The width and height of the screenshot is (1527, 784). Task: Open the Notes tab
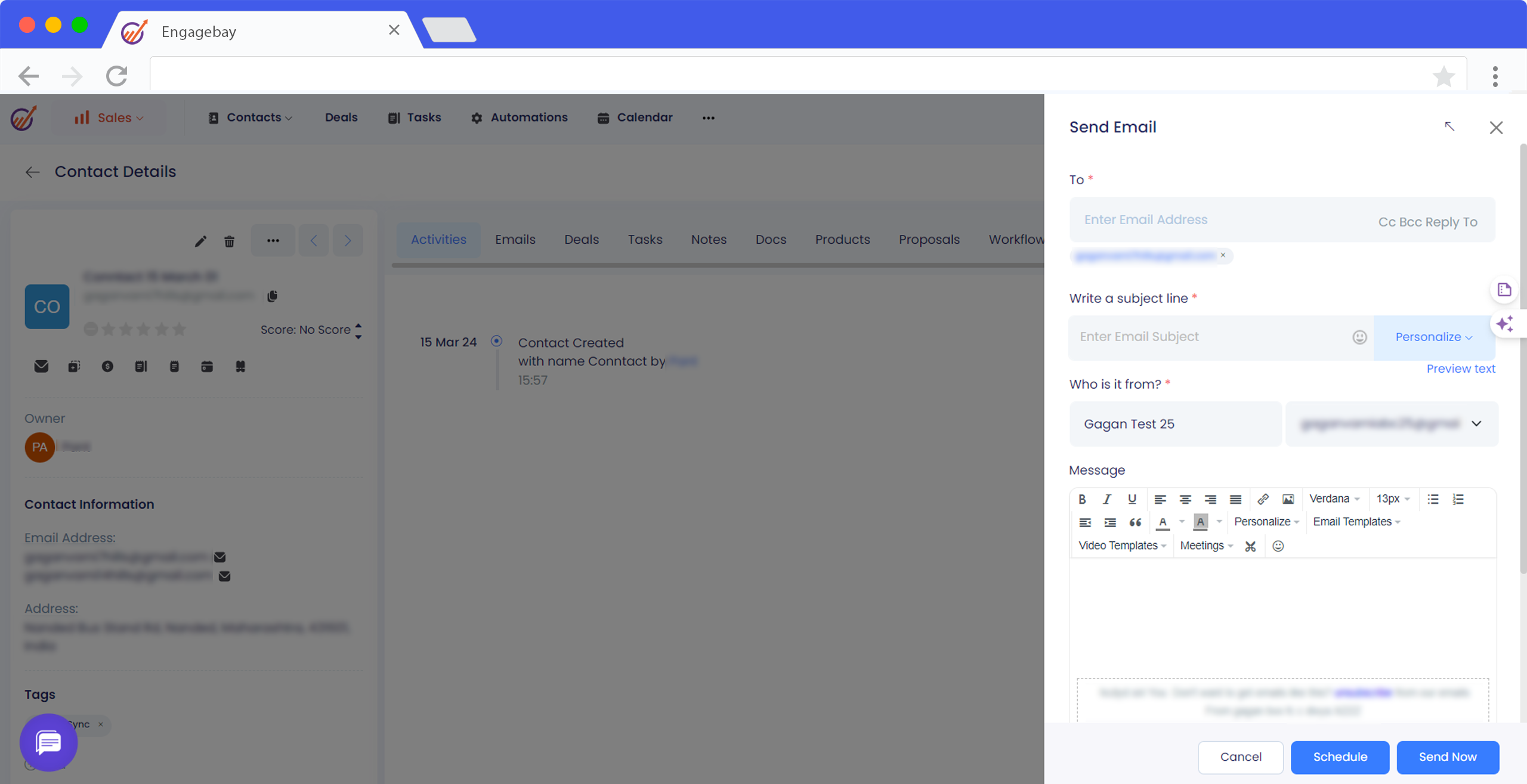click(709, 240)
